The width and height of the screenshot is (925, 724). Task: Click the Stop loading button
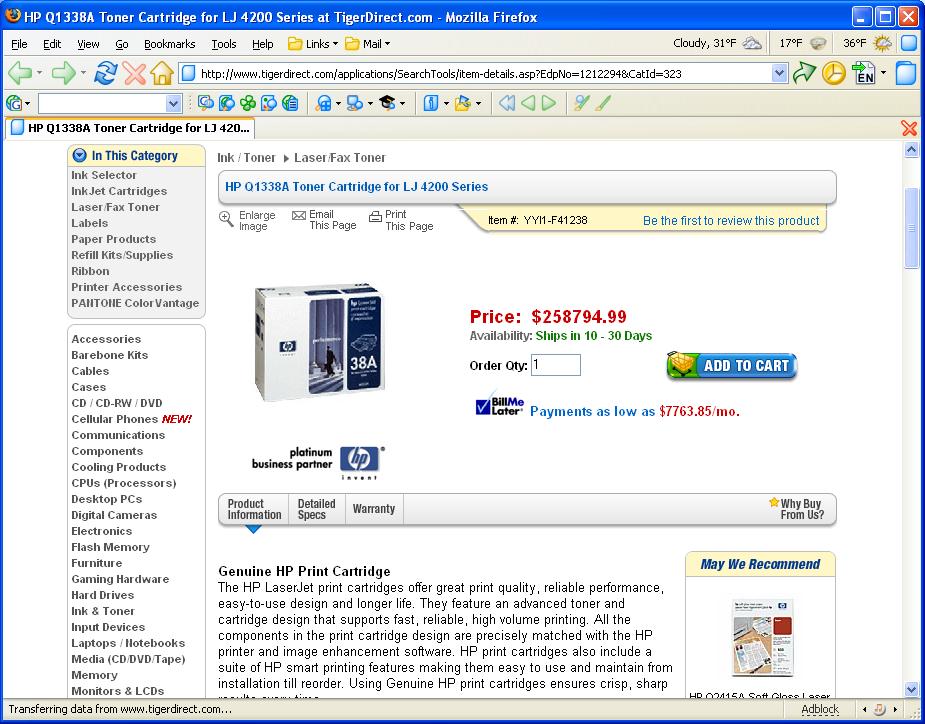click(134, 73)
